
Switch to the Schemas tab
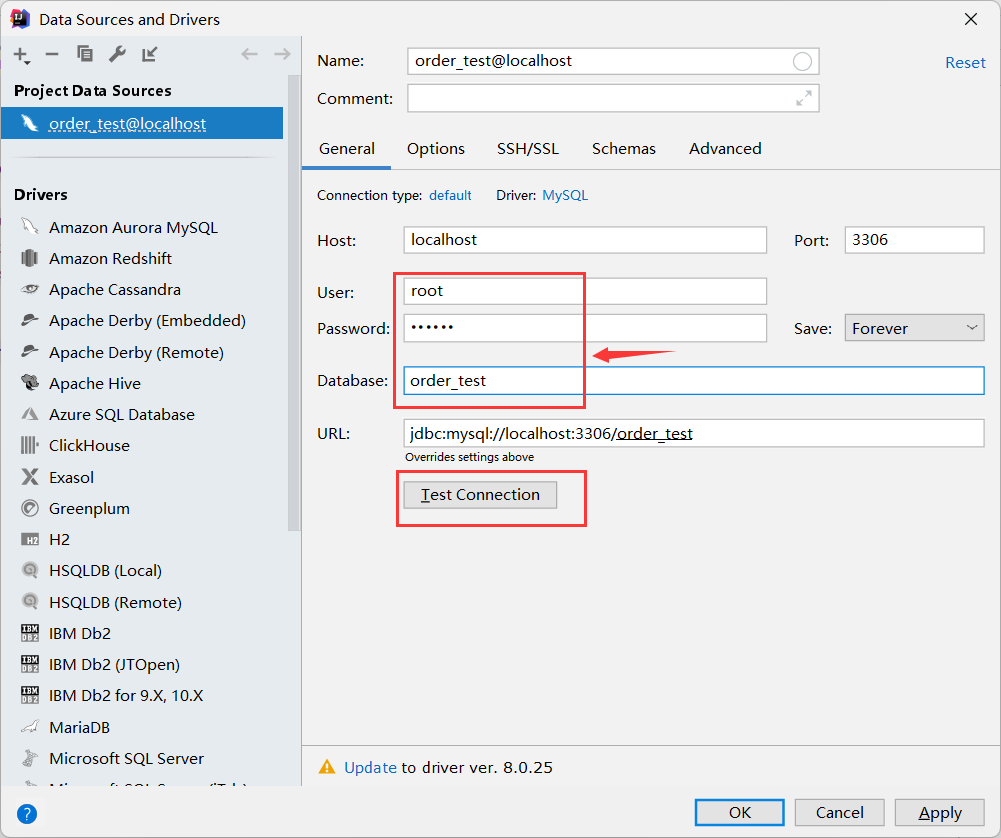coord(624,149)
